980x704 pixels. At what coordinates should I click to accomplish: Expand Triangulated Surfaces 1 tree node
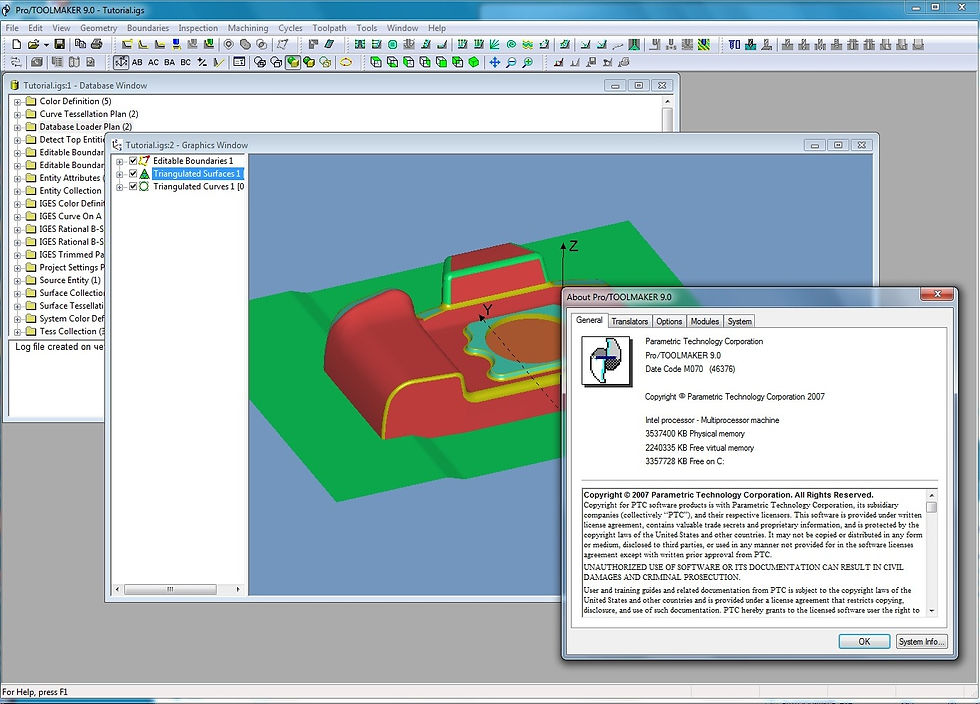point(120,174)
